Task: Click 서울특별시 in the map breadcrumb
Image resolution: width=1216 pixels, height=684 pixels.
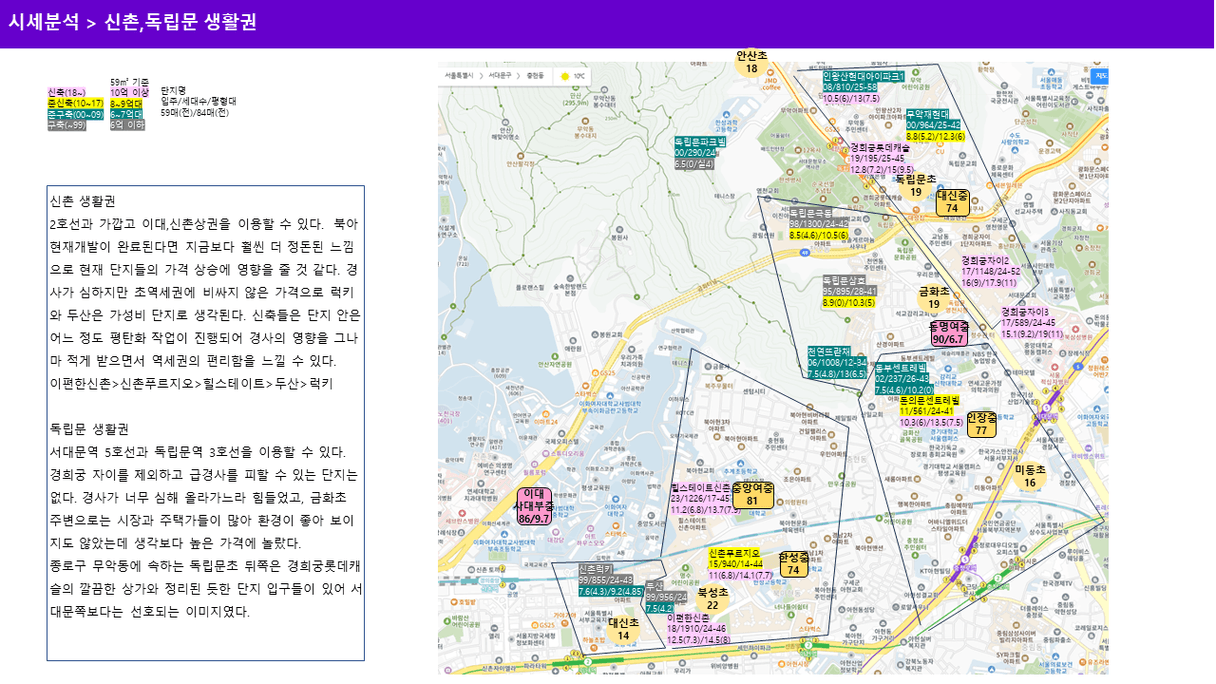Action: [x=458, y=75]
